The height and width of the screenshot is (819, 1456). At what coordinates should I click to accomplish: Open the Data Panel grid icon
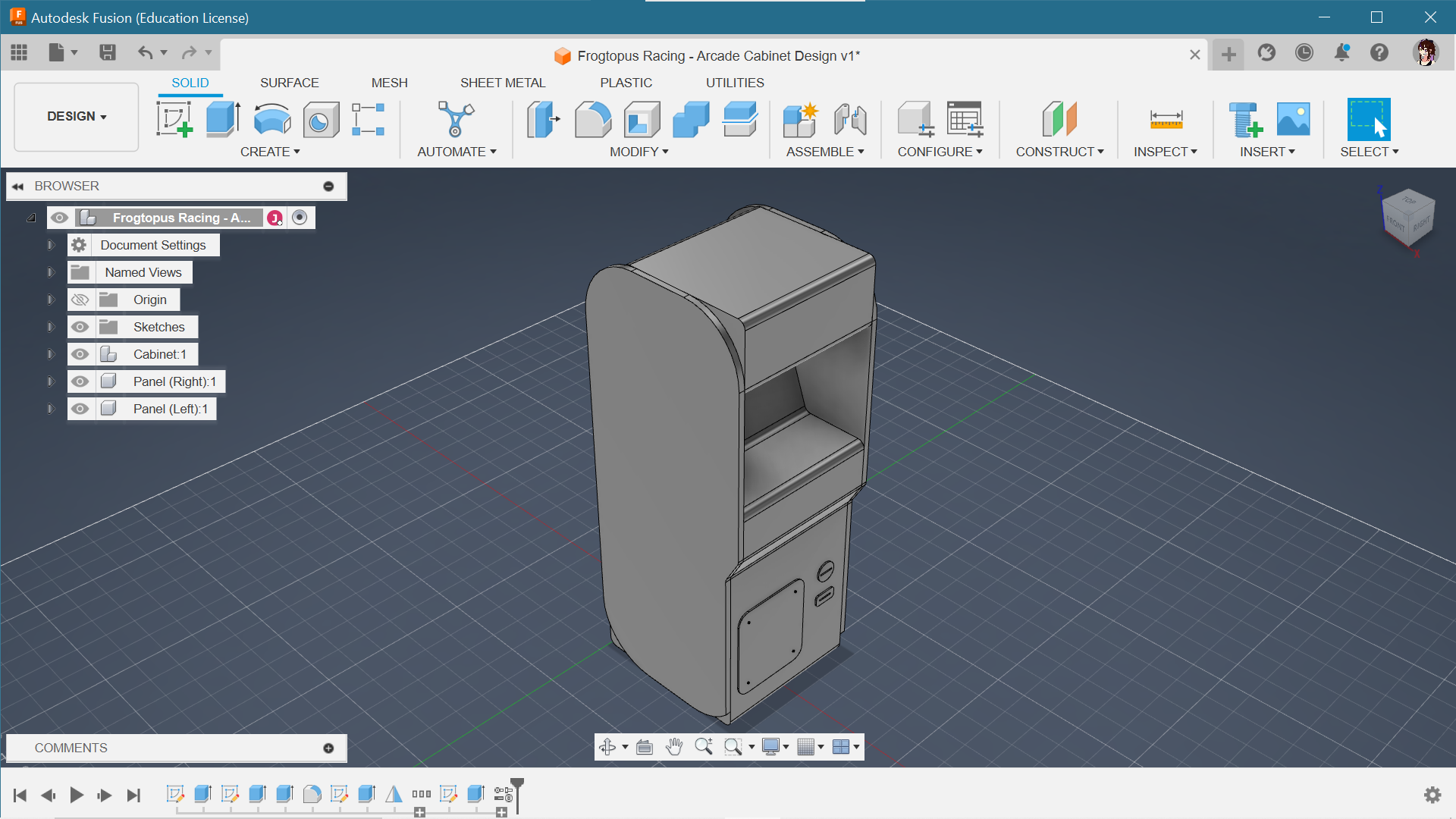point(19,52)
